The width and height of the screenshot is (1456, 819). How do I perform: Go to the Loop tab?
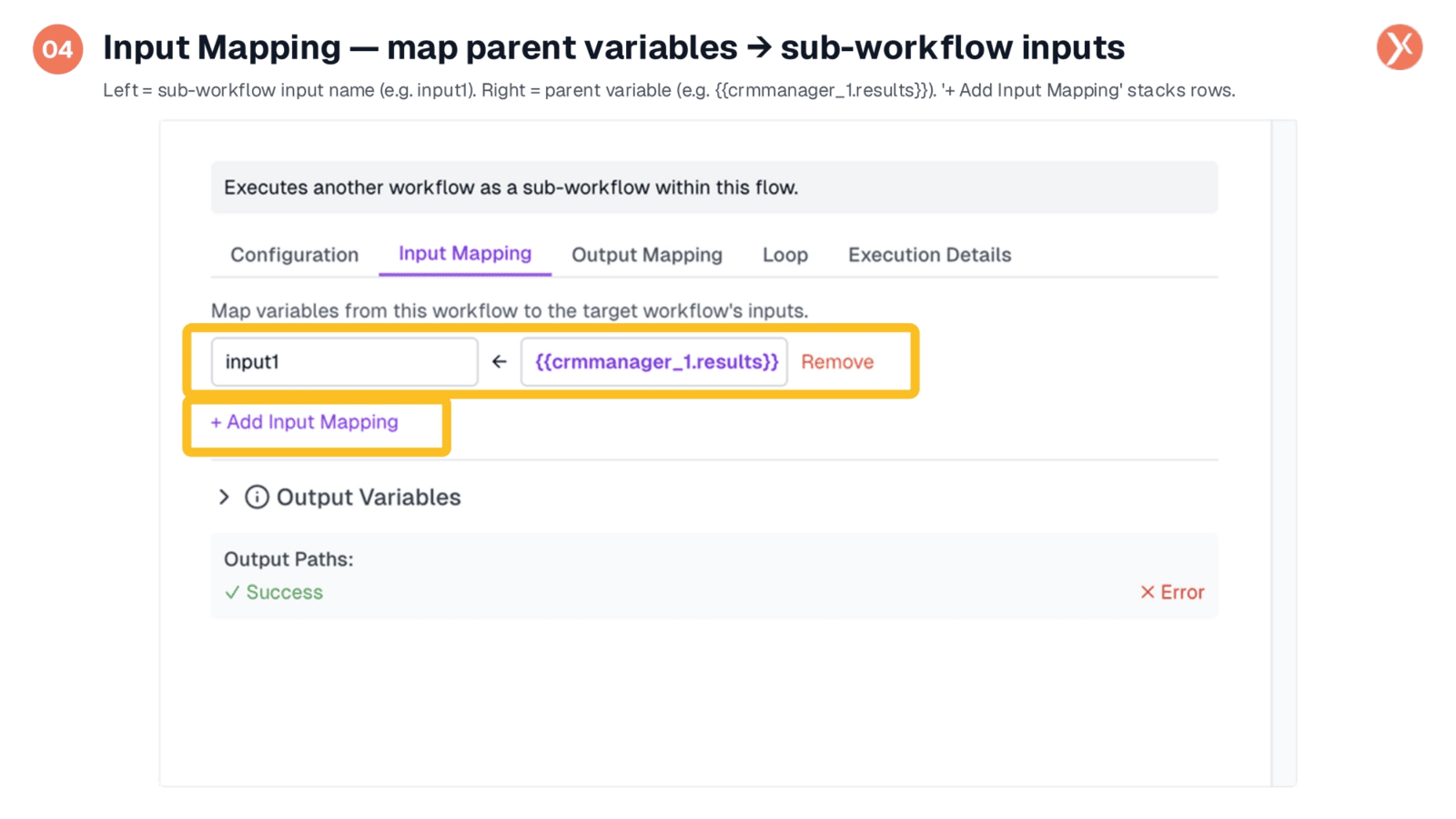pos(785,255)
